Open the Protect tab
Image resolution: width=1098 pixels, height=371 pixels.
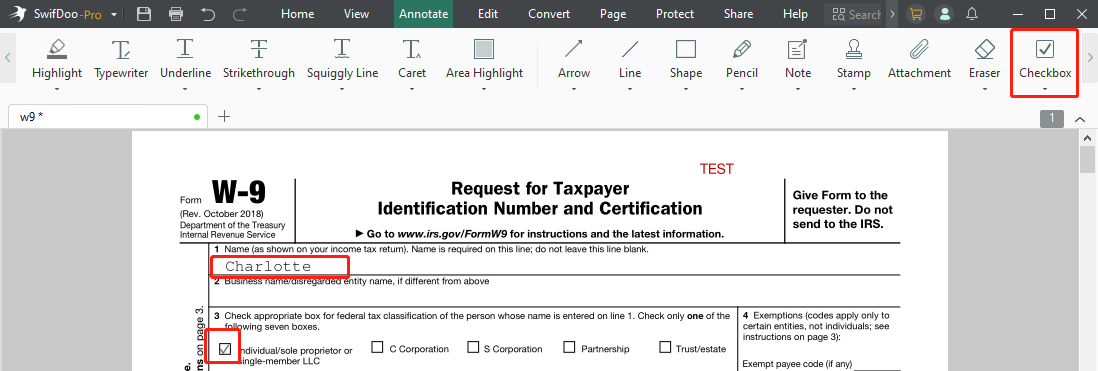[675, 14]
